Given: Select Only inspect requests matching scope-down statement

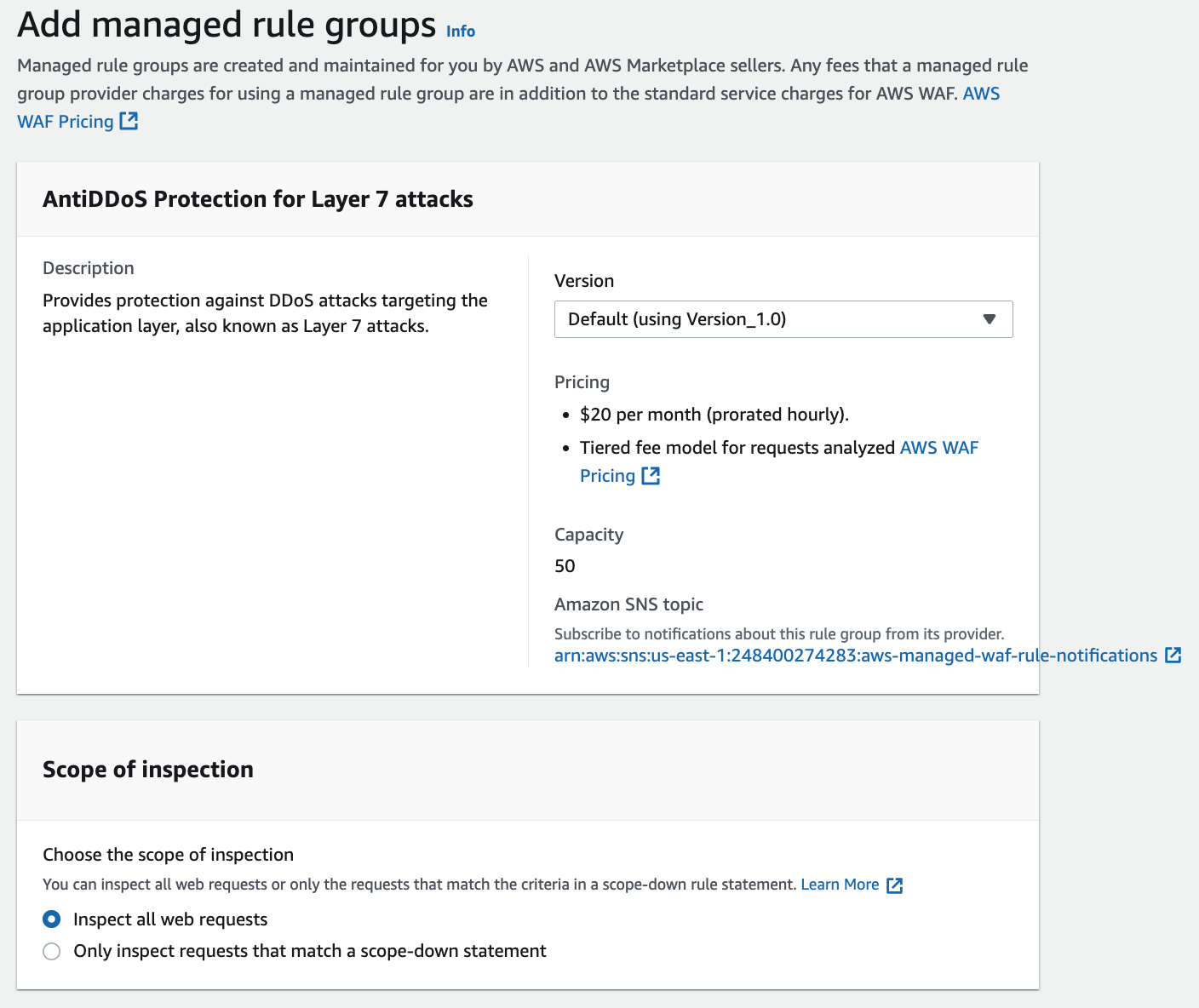Looking at the screenshot, I should tap(52, 951).
